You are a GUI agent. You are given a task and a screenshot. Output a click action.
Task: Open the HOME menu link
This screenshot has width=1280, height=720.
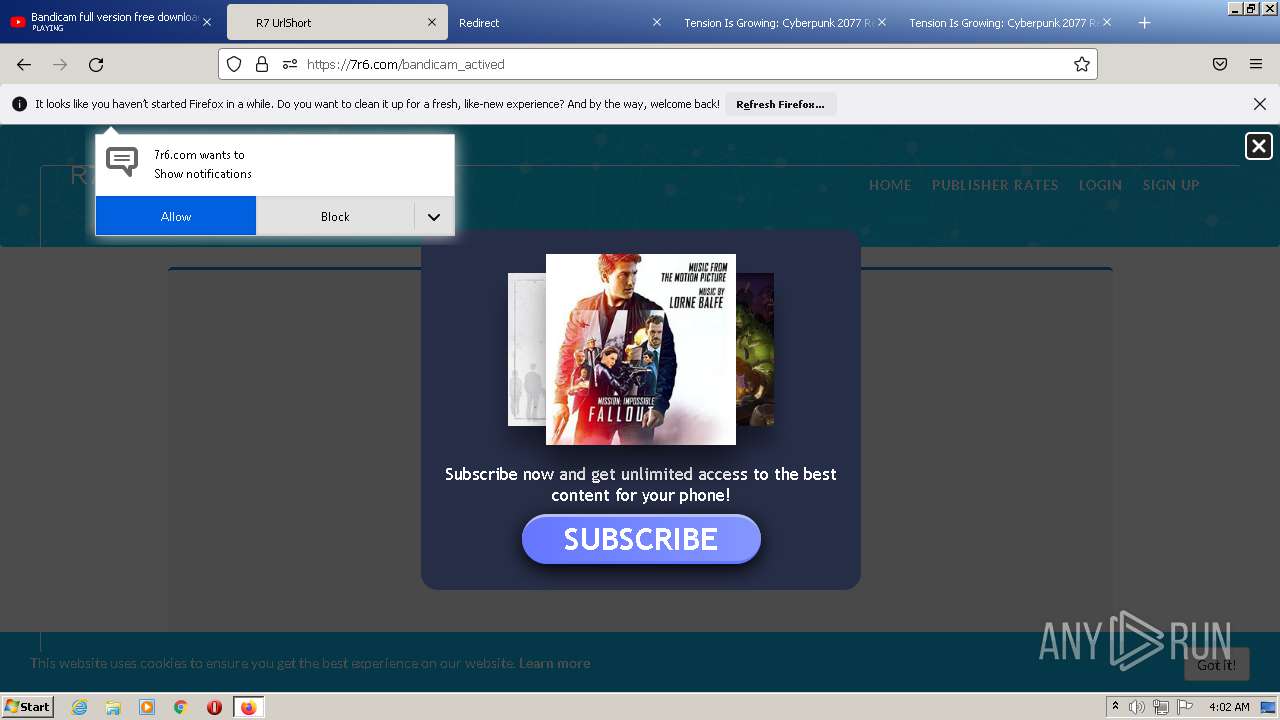(x=890, y=185)
